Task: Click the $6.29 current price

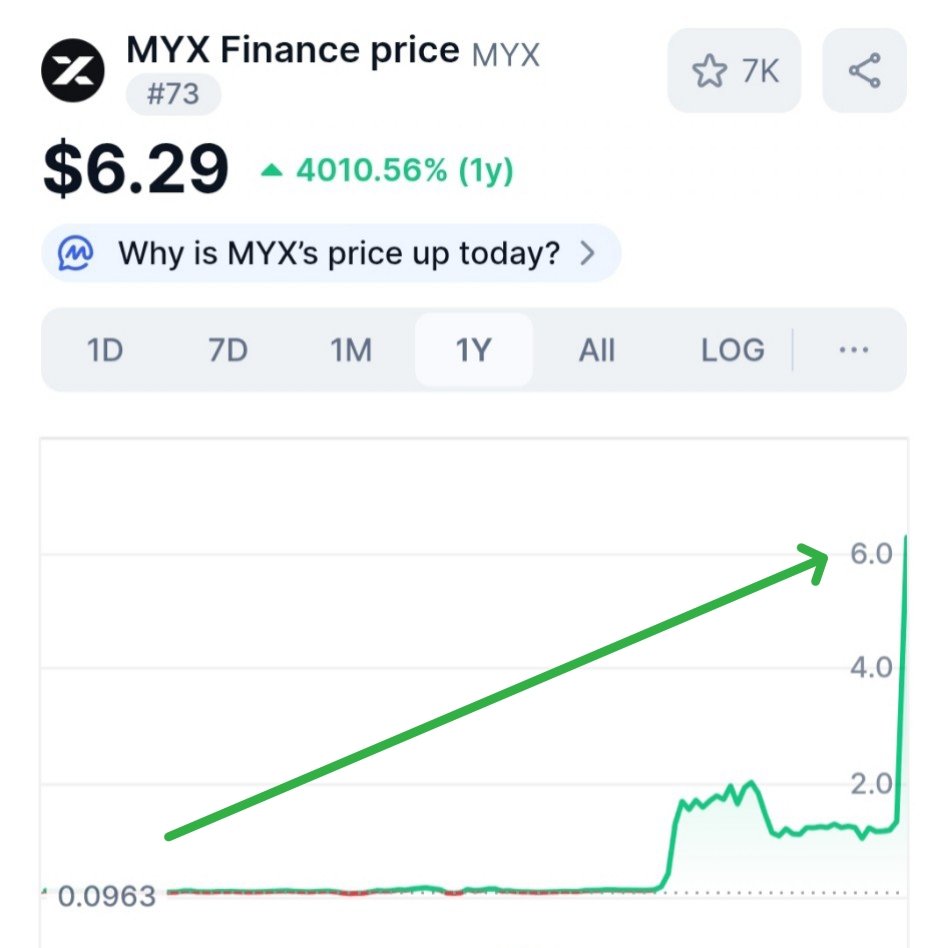Action: click(x=136, y=170)
